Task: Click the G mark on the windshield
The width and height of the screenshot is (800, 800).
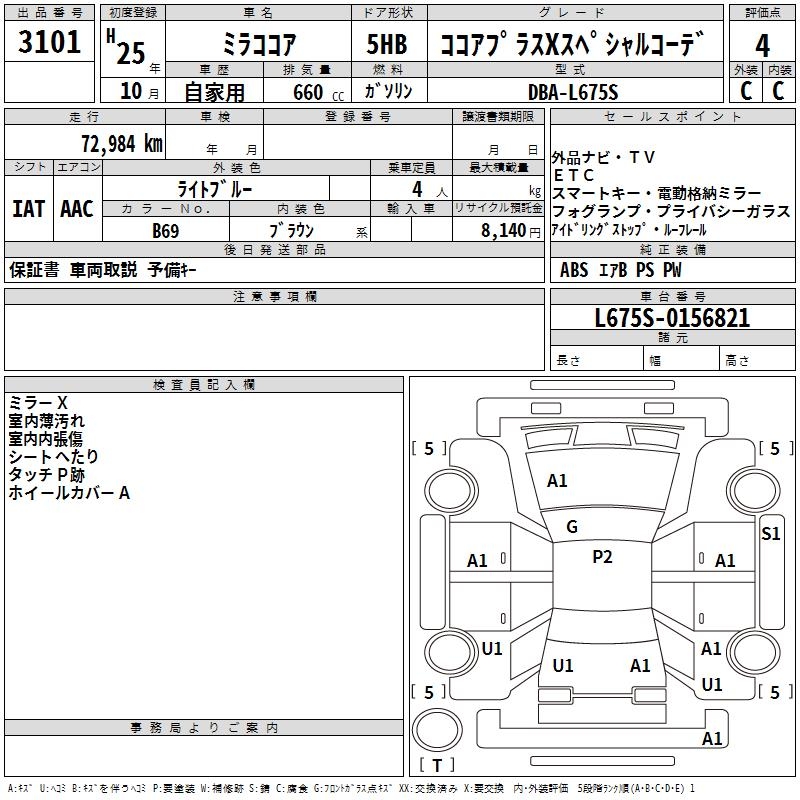Action: tap(572, 527)
